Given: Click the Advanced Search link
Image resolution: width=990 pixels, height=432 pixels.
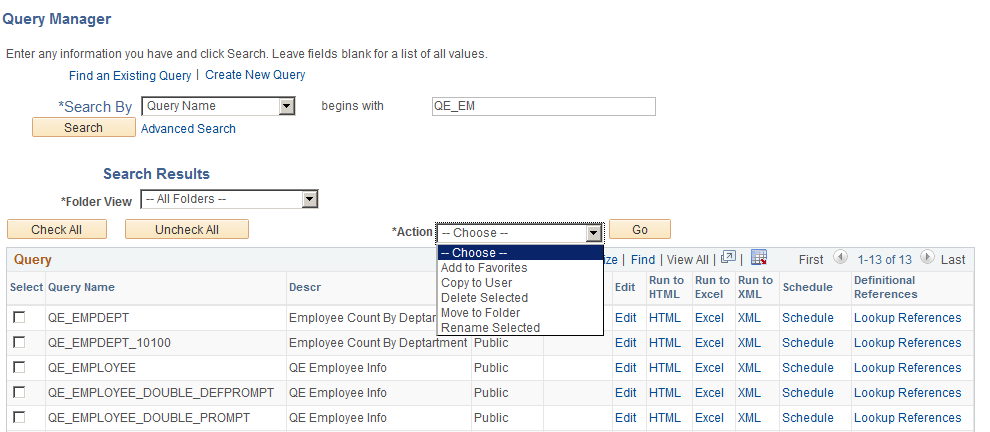Looking at the screenshot, I should pyautogui.click(x=188, y=129).
